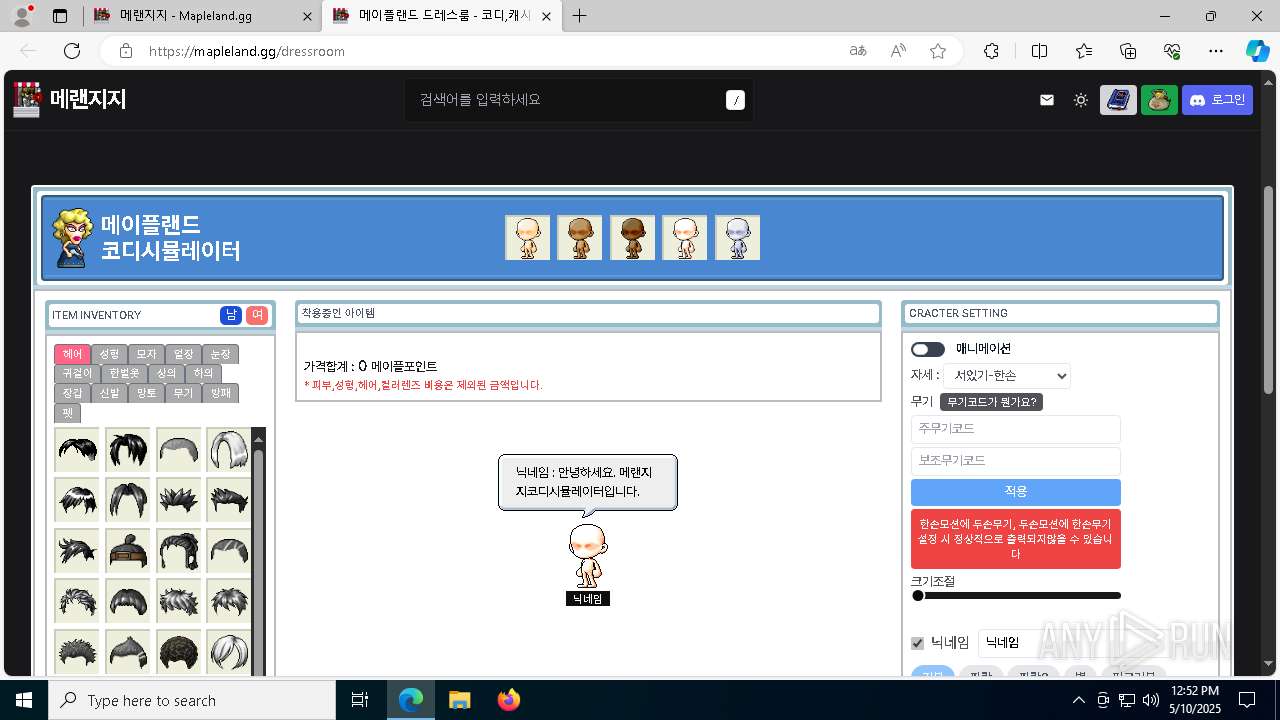Open the Favorites list icon
This screenshot has width=1280, height=720.
click(x=1084, y=51)
